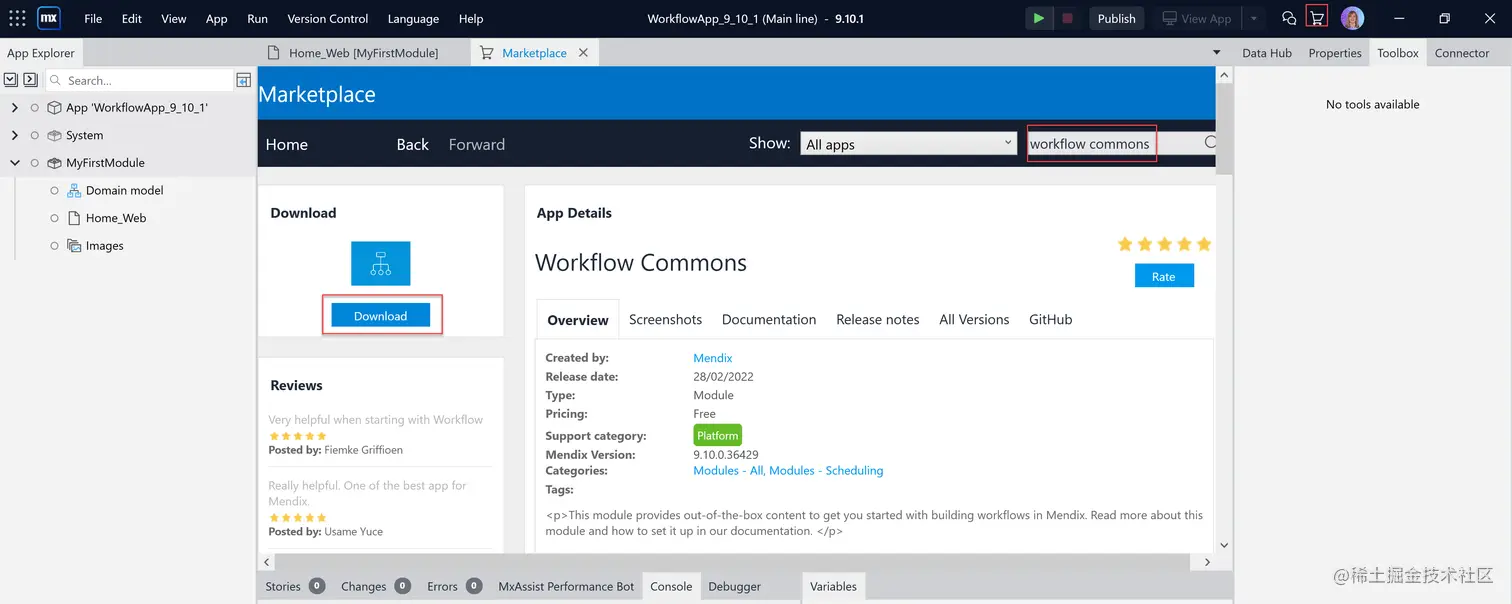1512x604 pixels.
Task: Click the blue Download button
Action: click(x=380, y=315)
